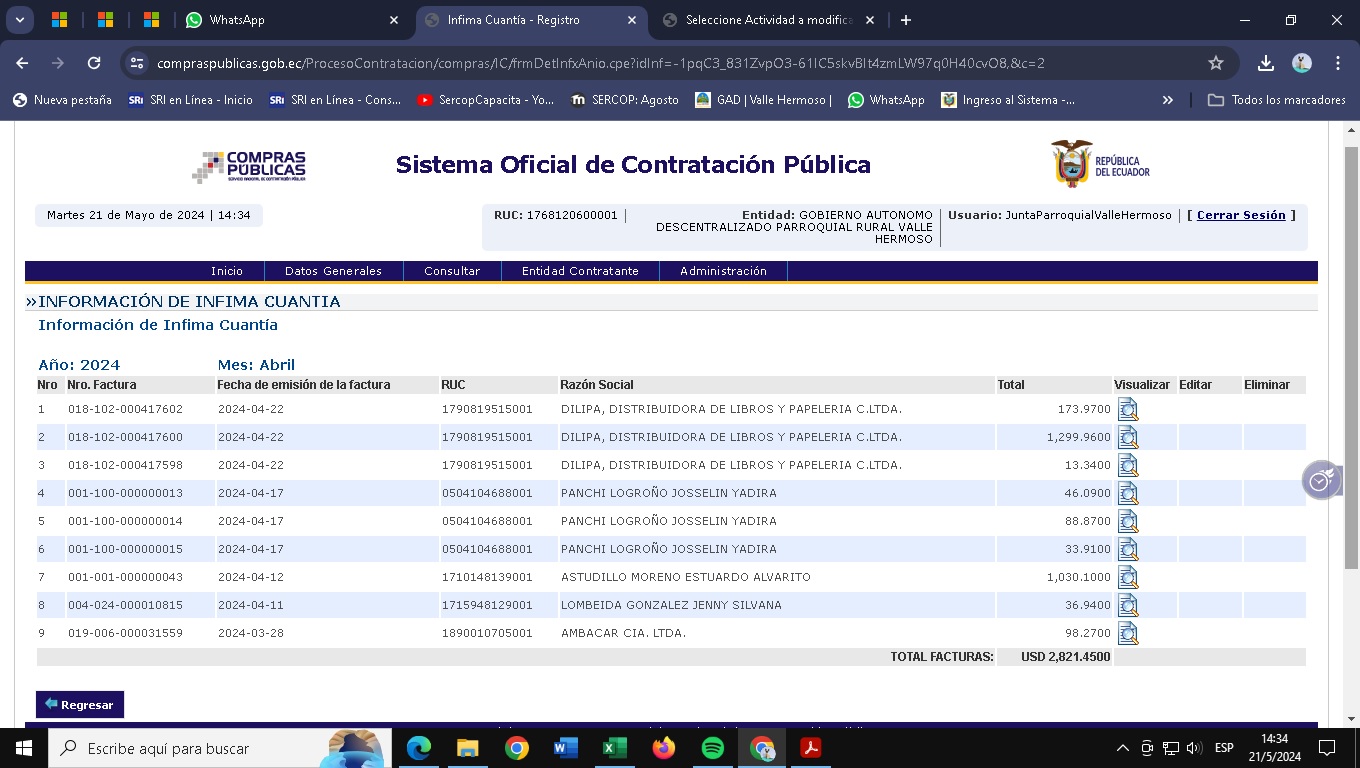Show hidden system tray icons
This screenshot has height=768, width=1360.
(x=1122, y=748)
